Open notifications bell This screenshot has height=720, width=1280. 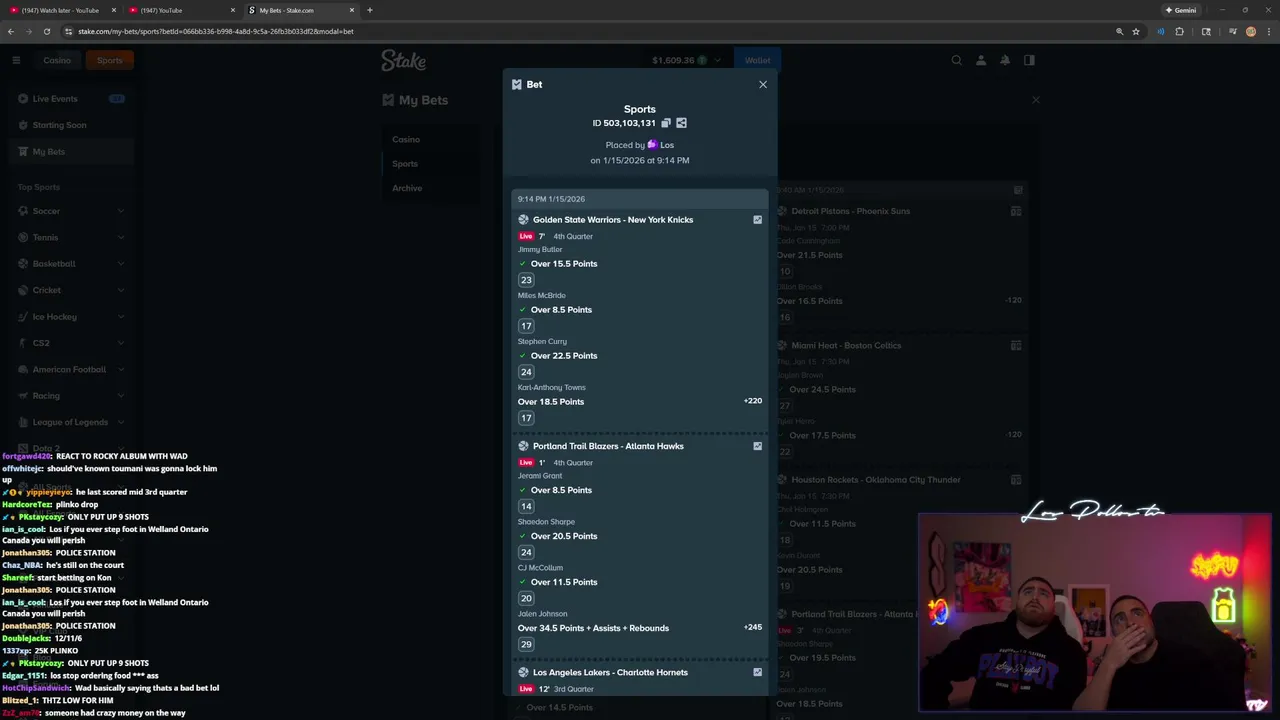(x=1005, y=60)
